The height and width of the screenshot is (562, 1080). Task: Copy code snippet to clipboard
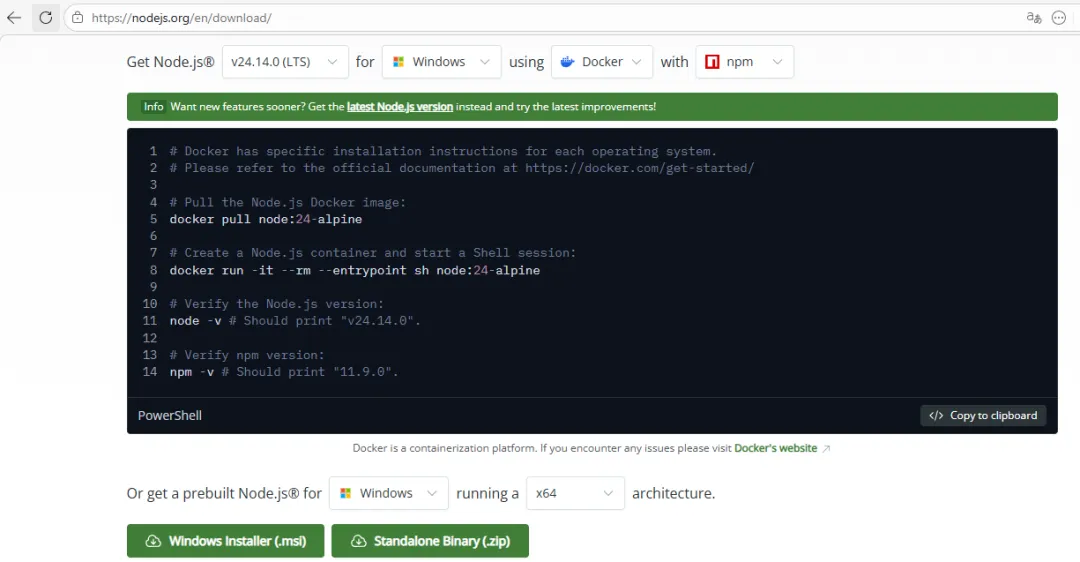(x=983, y=415)
